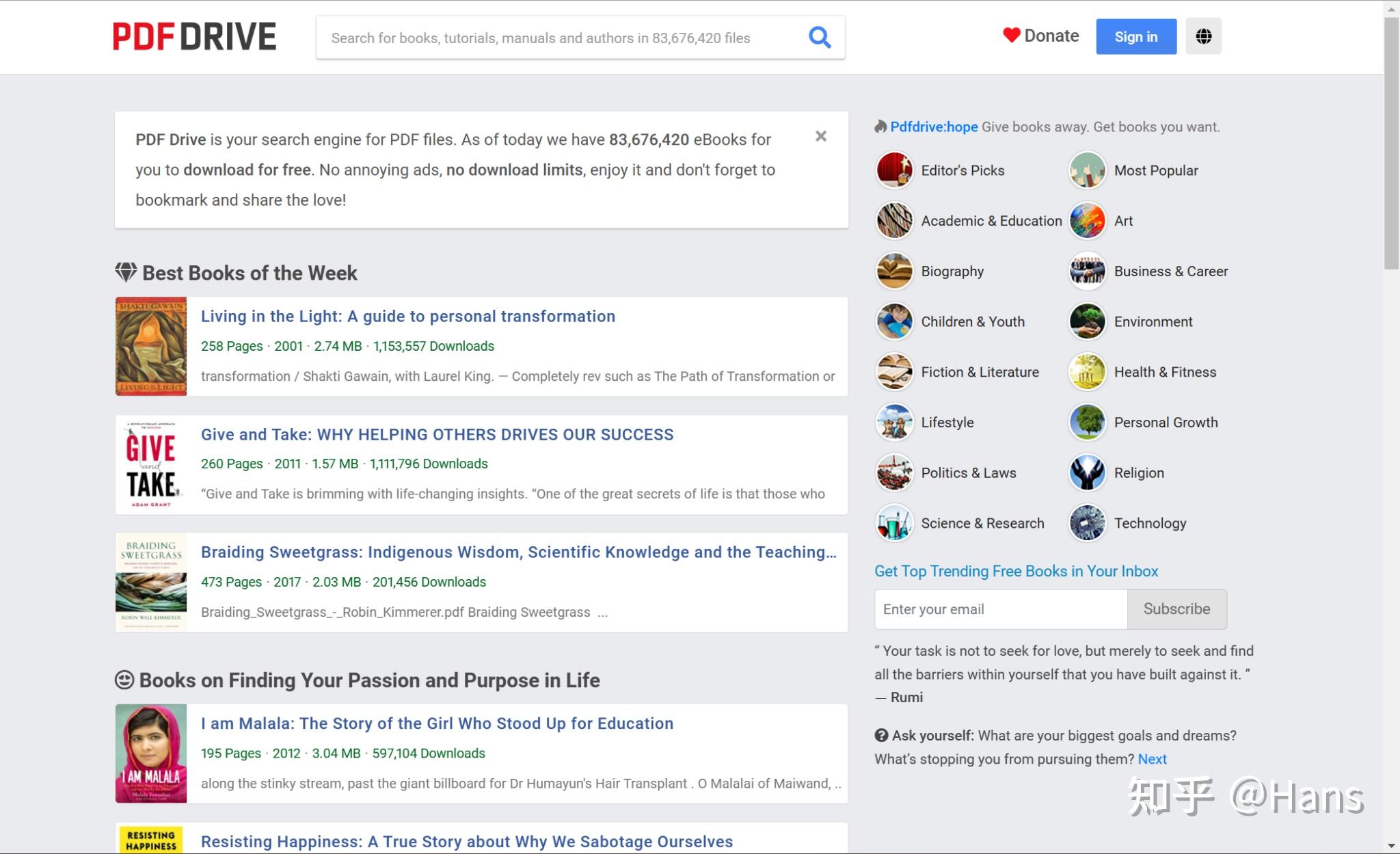Open Give and Take book title link
This screenshot has height=854, width=1400.
[x=437, y=434]
